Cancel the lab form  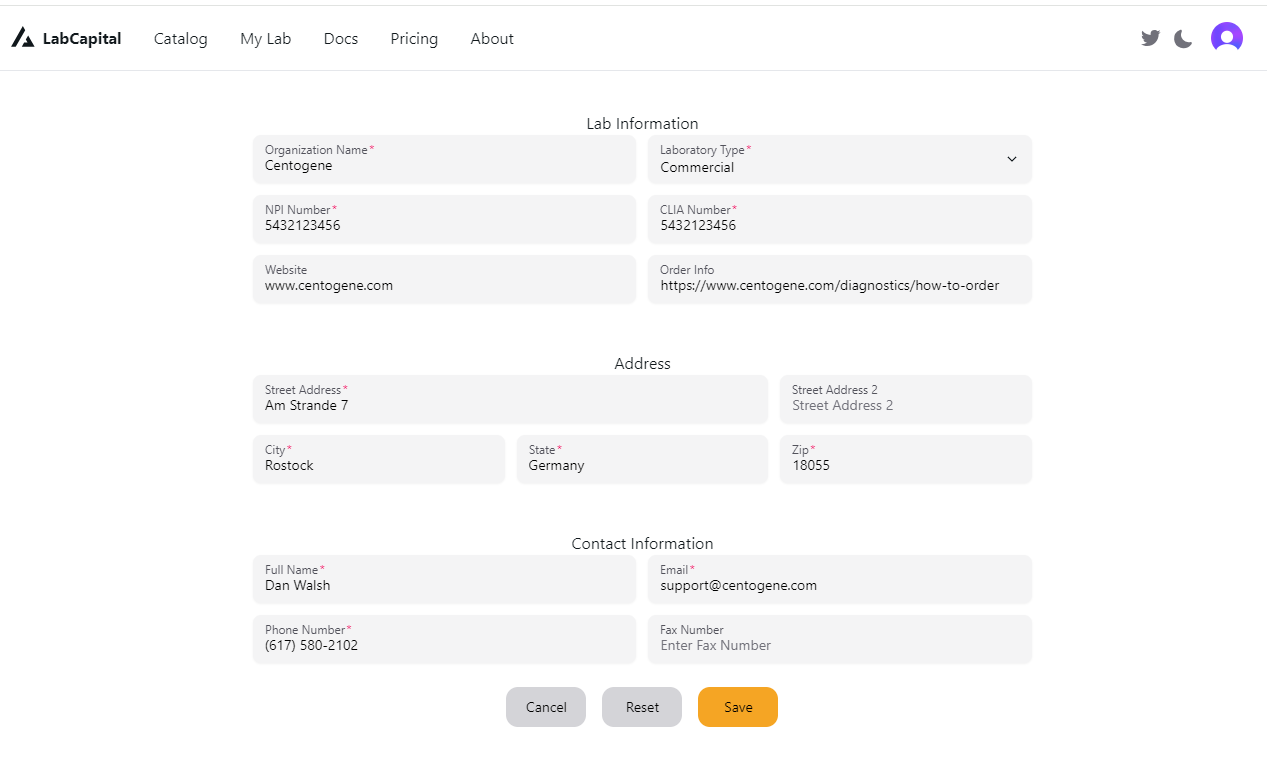point(546,707)
